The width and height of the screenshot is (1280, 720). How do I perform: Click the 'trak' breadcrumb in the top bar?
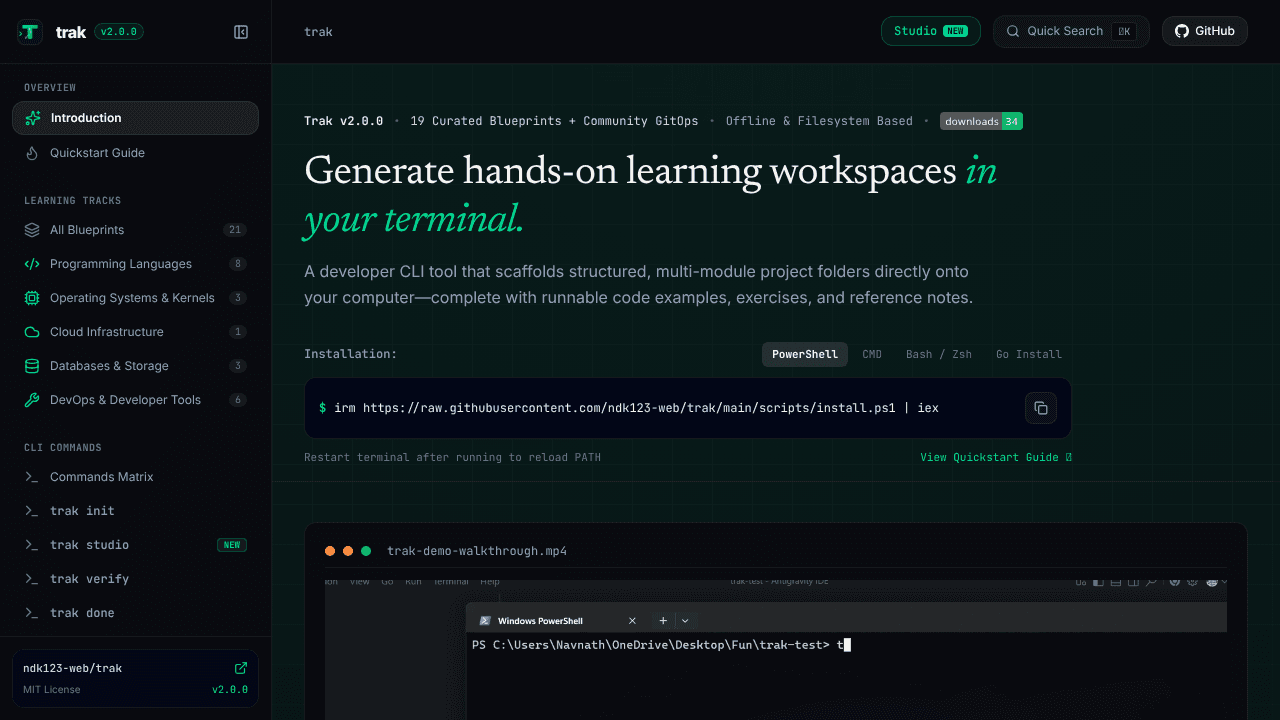318,32
